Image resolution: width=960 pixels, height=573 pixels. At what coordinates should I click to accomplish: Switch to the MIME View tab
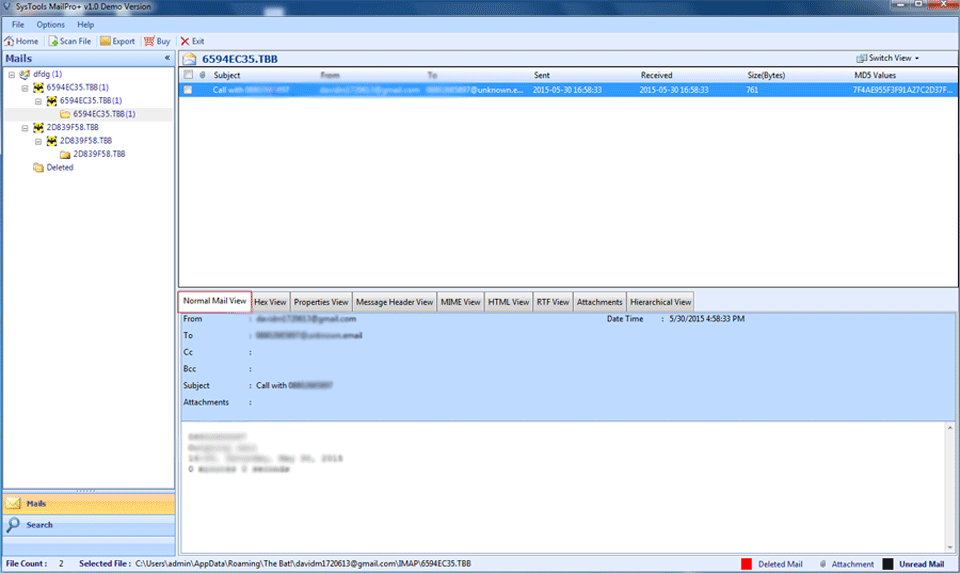click(460, 302)
